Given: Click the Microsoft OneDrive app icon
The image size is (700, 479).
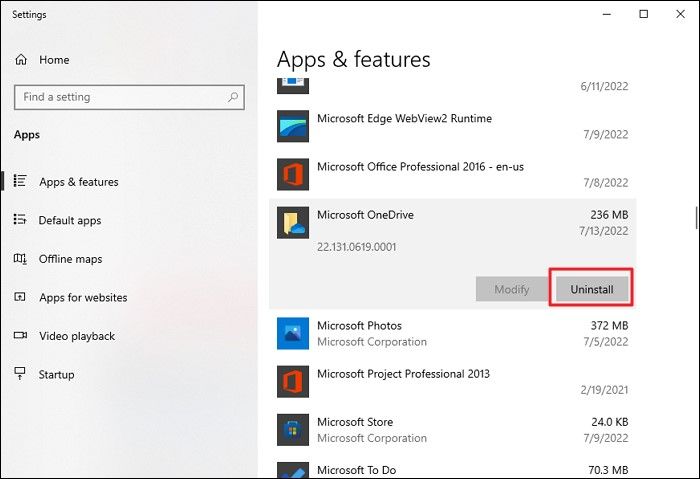Looking at the screenshot, I should pos(293,223).
